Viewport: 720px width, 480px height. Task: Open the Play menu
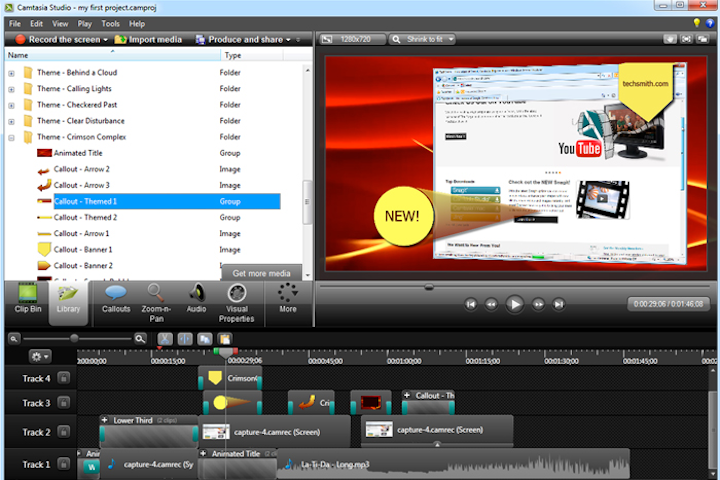84,24
